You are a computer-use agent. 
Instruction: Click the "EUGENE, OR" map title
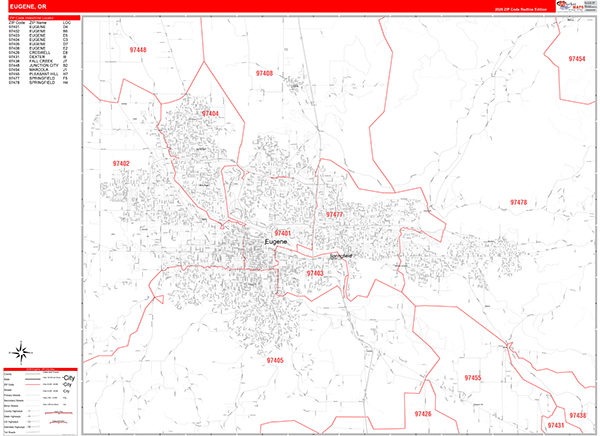point(28,7)
